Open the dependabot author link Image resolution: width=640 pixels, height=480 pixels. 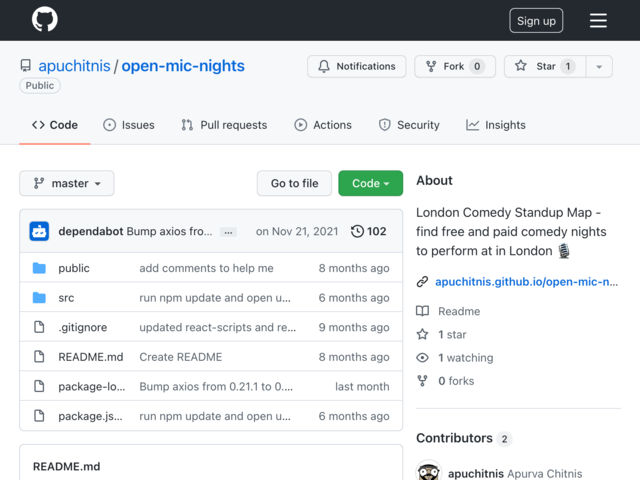coord(91,231)
